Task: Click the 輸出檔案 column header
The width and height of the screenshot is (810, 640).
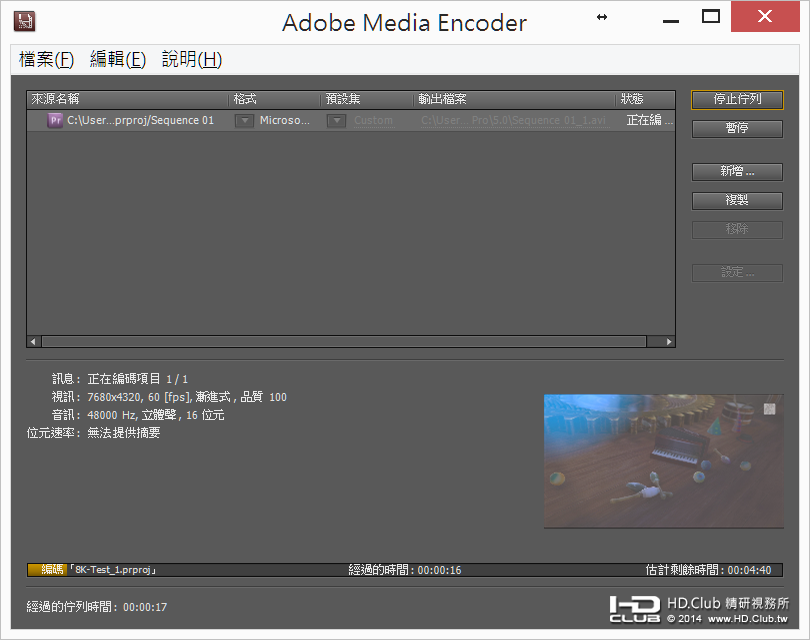Action: (514, 99)
